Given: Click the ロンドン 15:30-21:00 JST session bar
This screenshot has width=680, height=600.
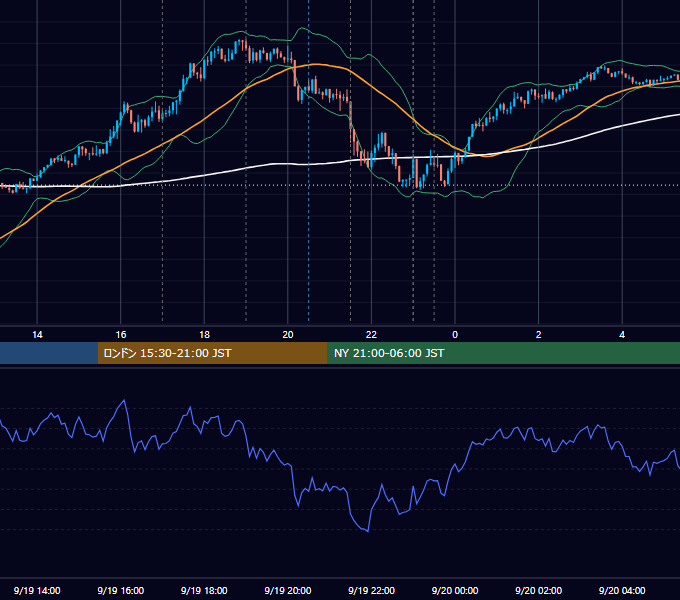Looking at the screenshot, I should tap(212, 353).
